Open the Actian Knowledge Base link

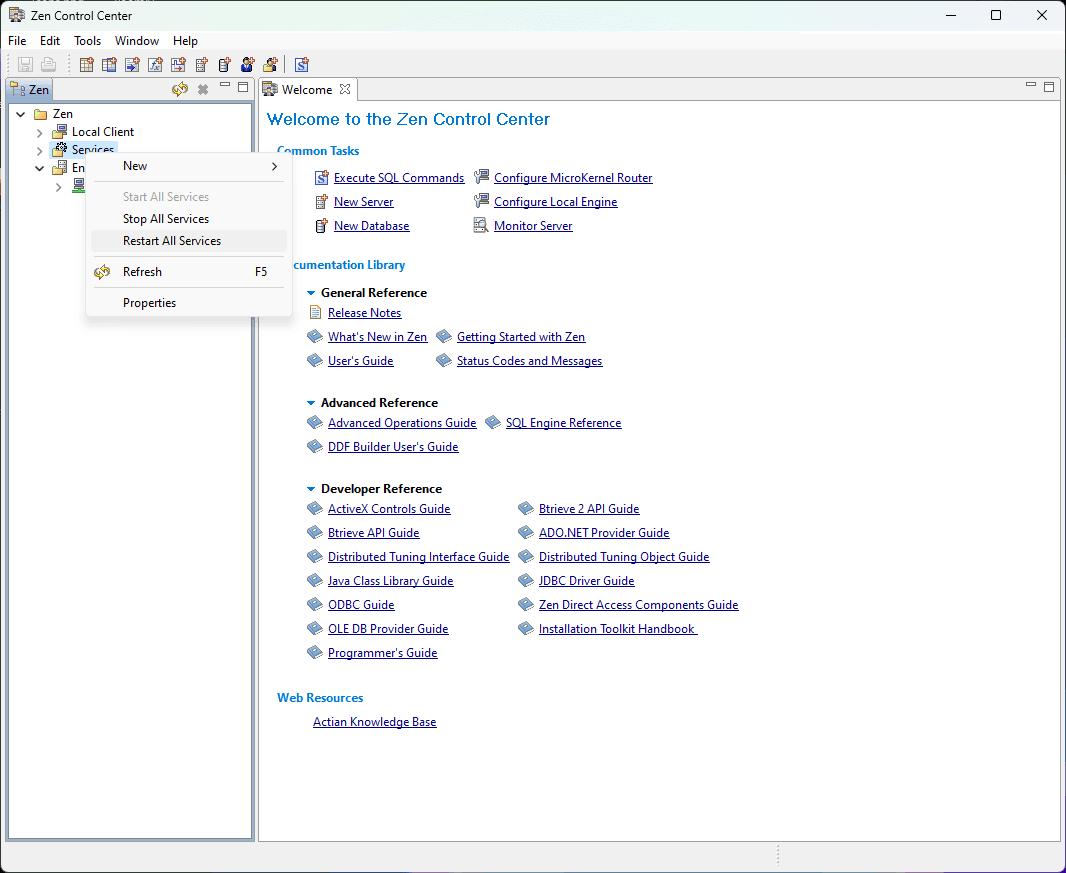(375, 722)
